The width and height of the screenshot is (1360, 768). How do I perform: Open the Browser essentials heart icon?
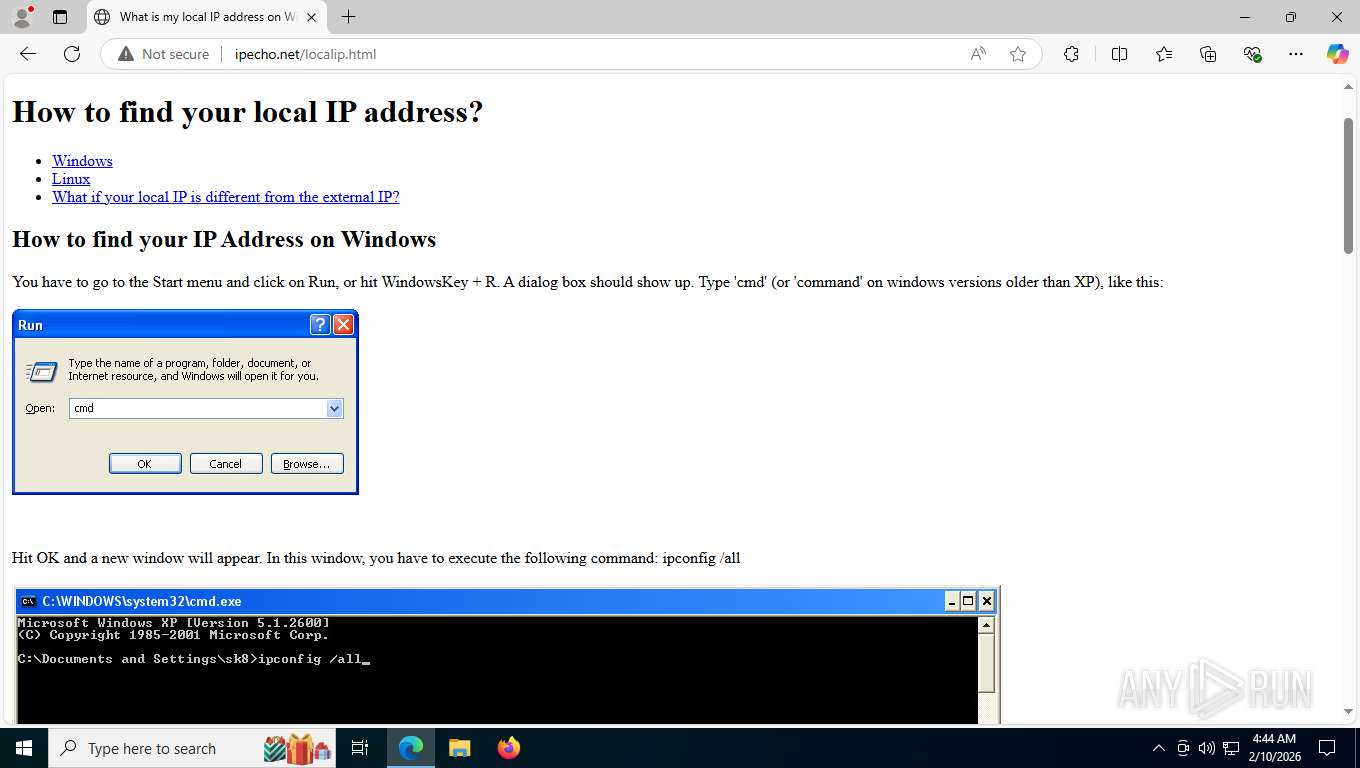pos(1252,54)
